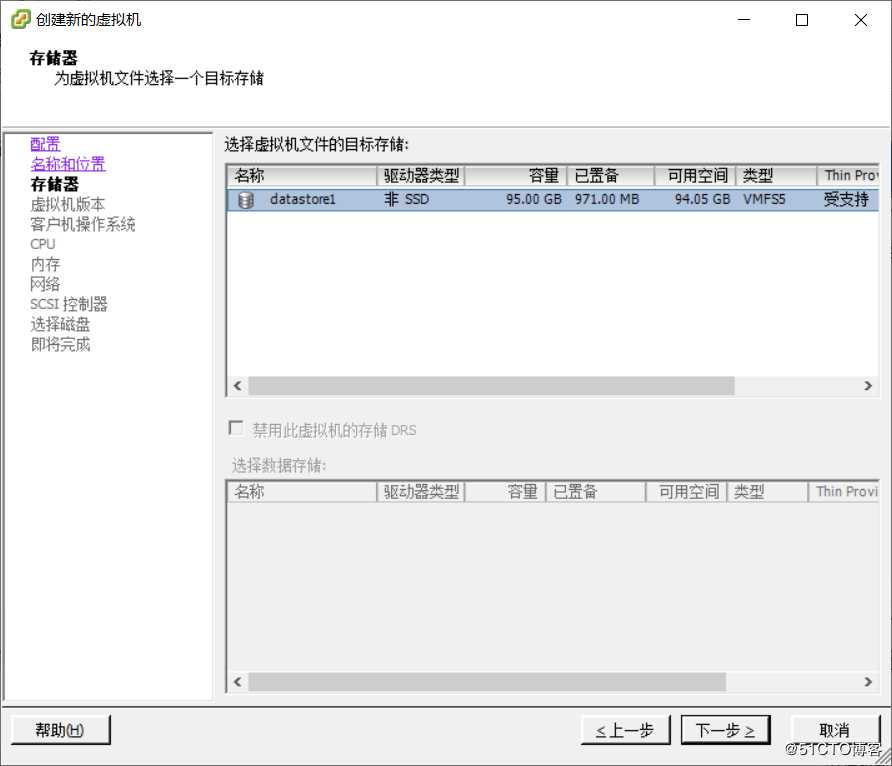Click the 驱动器类型 column header
892x766 pixels.
coord(420,174)
